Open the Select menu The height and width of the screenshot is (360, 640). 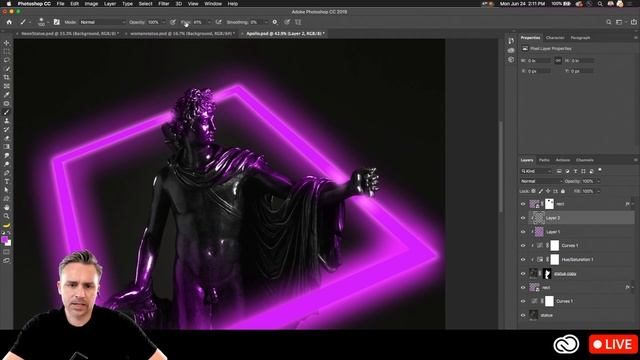coord(145,4)
